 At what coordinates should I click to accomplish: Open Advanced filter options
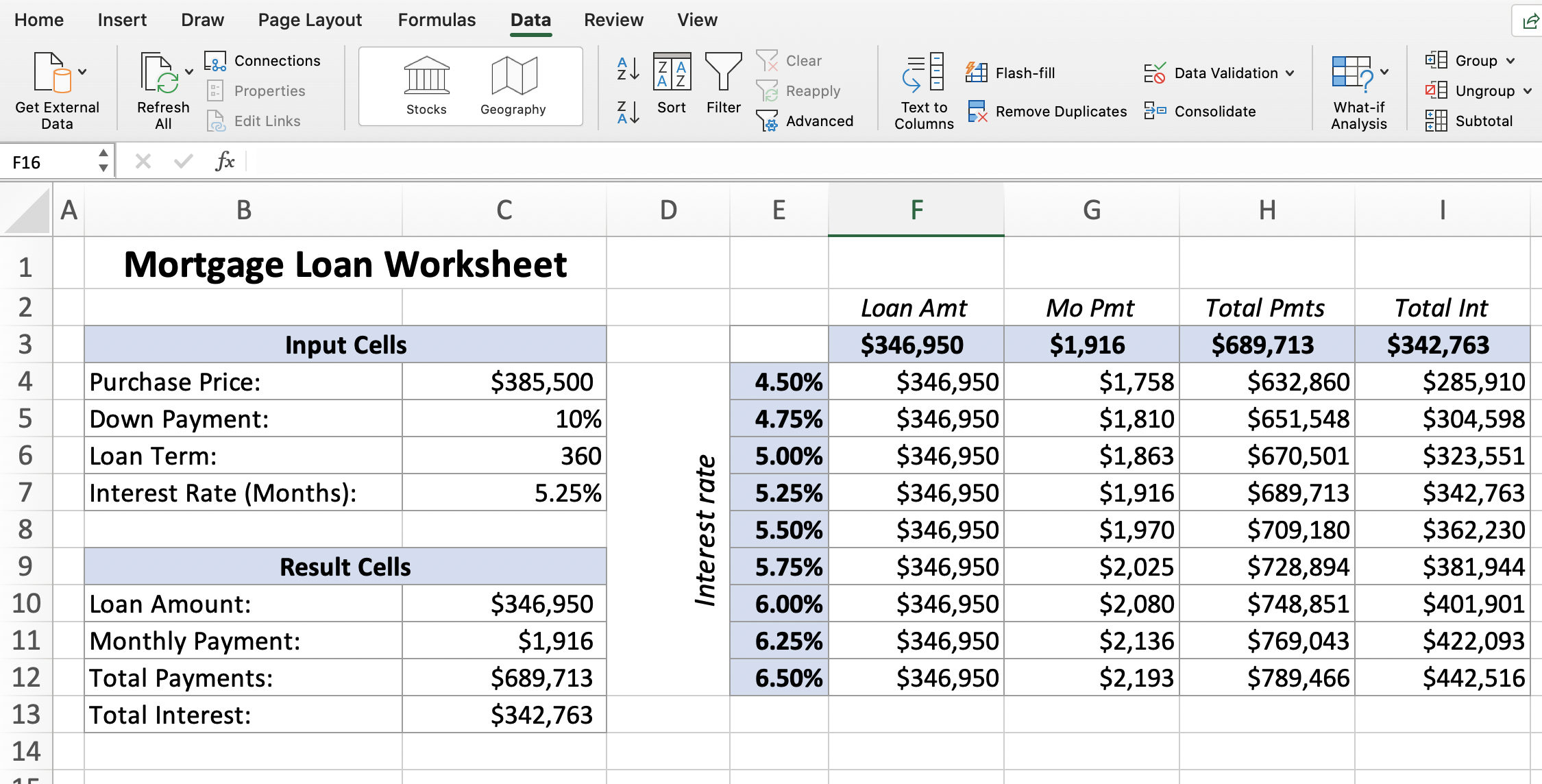point(805,121)
